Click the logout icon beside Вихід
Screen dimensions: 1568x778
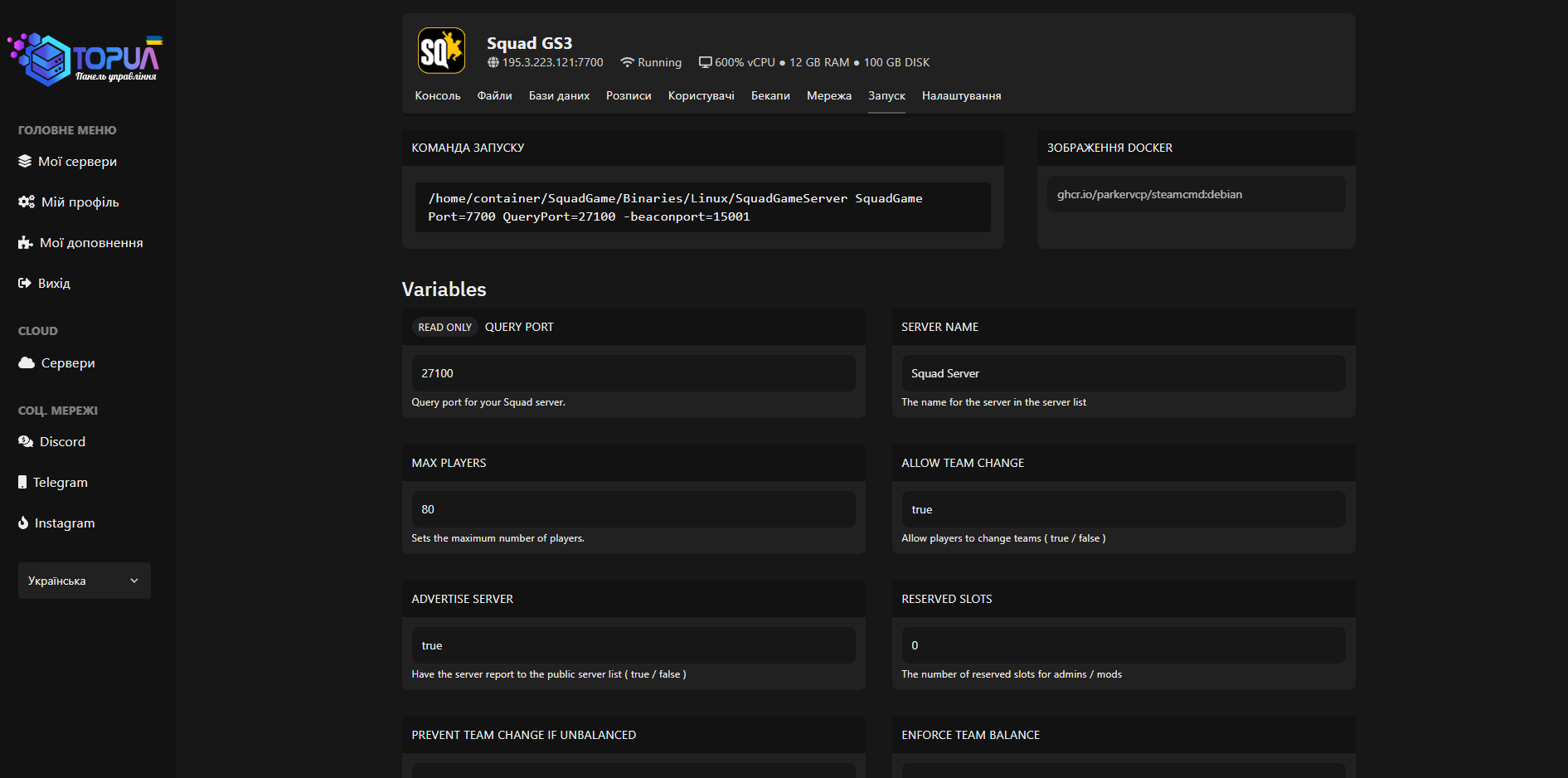25,283
